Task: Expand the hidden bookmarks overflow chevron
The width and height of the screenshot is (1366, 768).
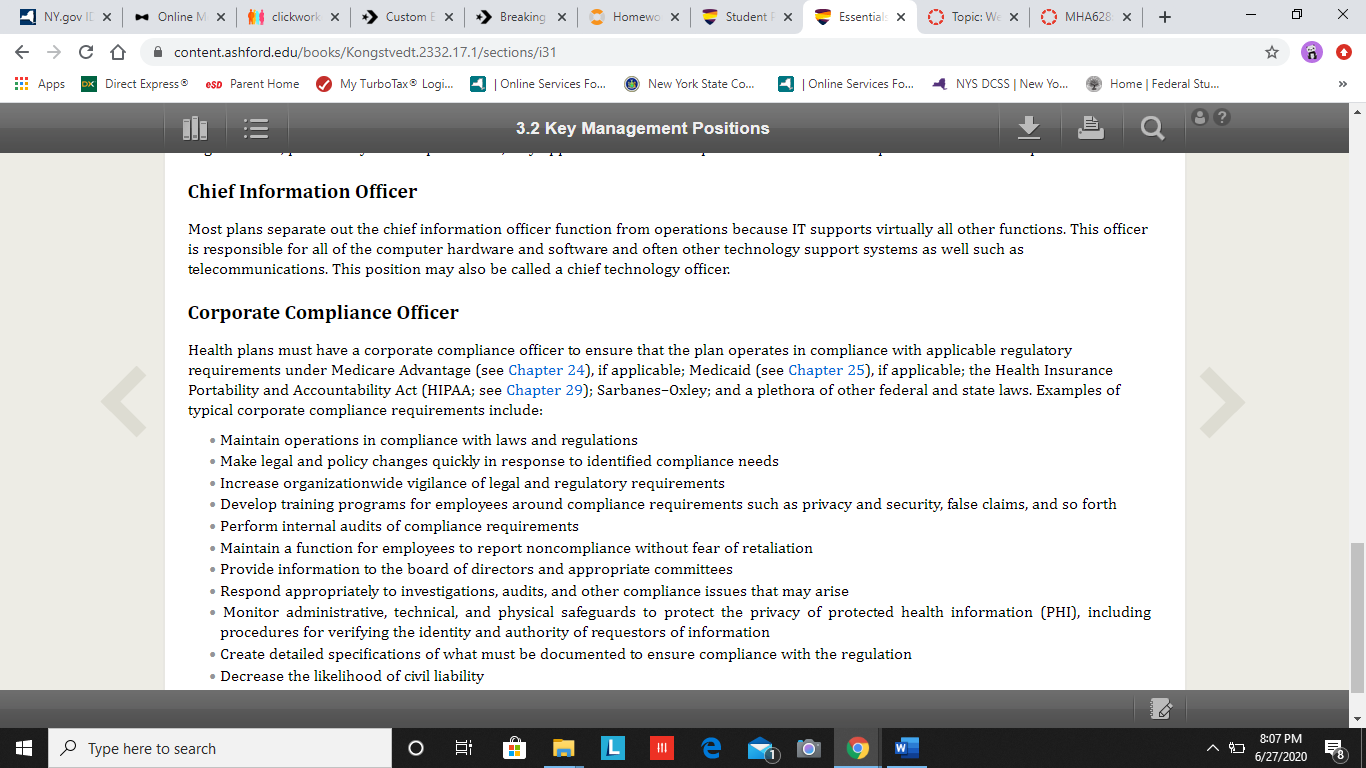Action: [x=1343, y=84]
